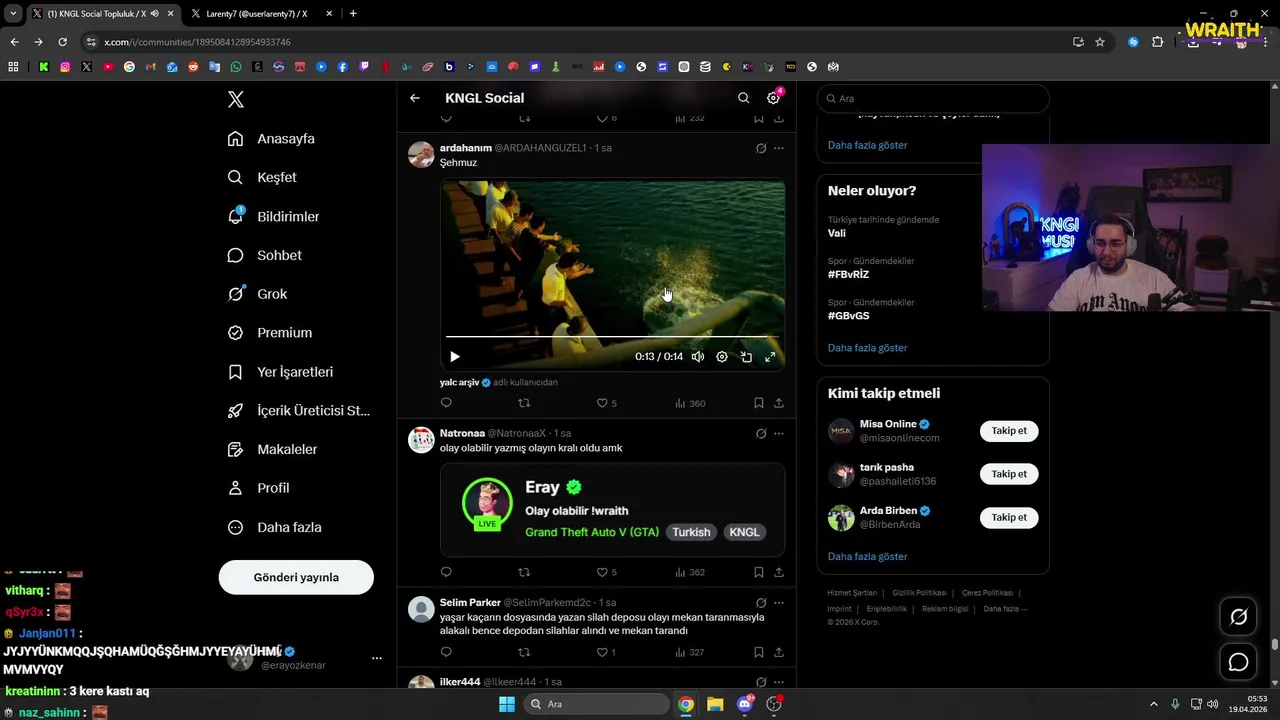Follow tarık pasha
This screenshot has width=1280, height=720.
coord(1009,474)
